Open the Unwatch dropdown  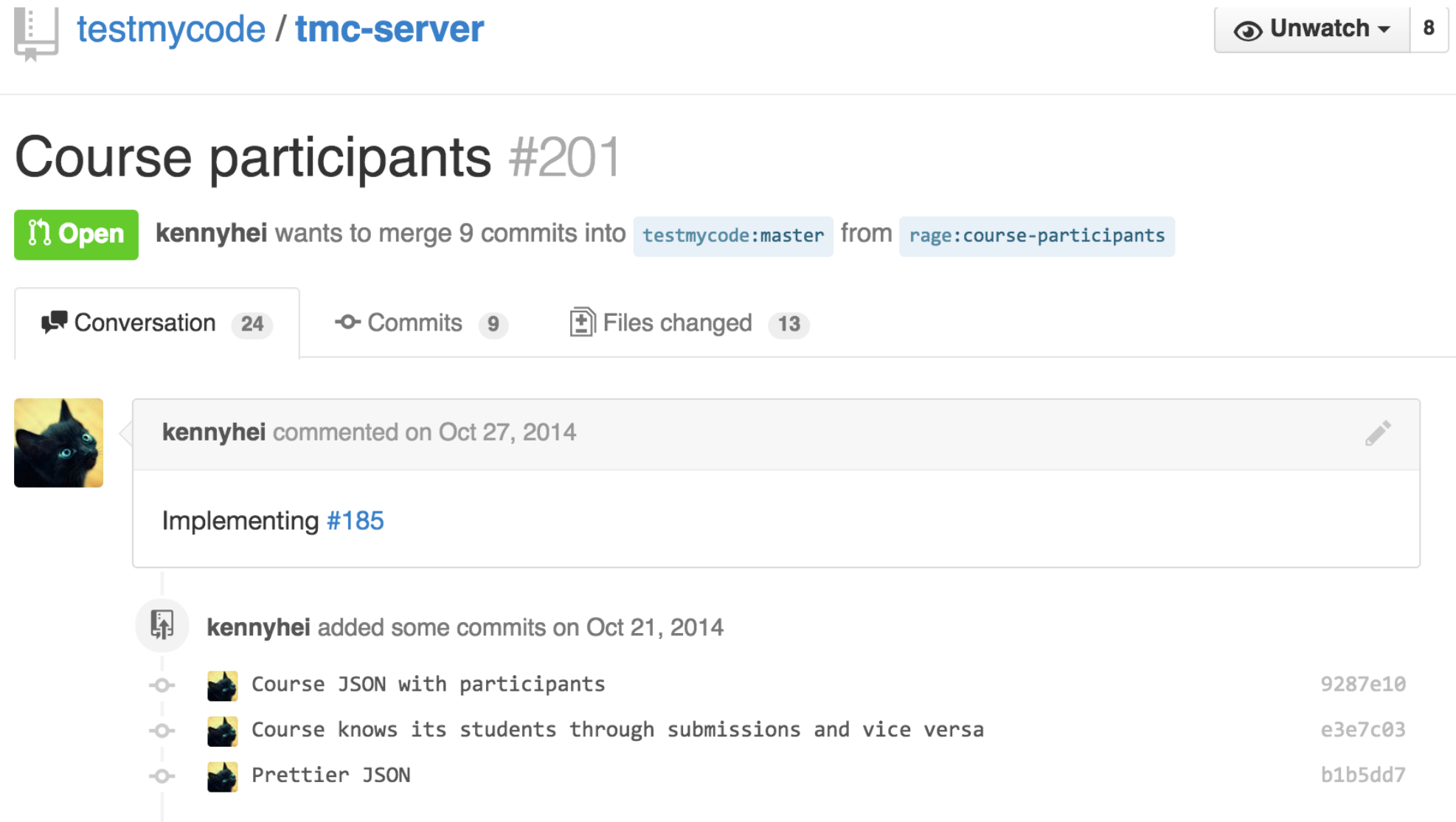(1312, 30)
